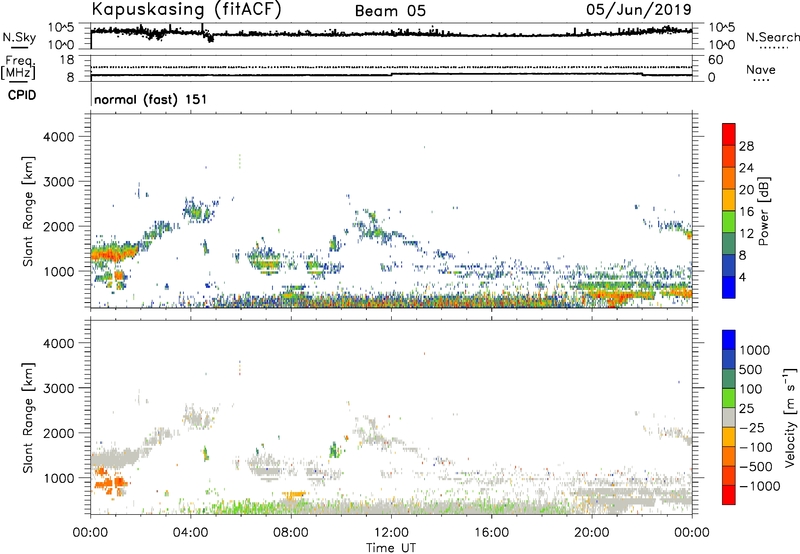Viewport: 800px width, 554px height.
Task: Click the 'Nave' legend label
Action: click(761, 69)
